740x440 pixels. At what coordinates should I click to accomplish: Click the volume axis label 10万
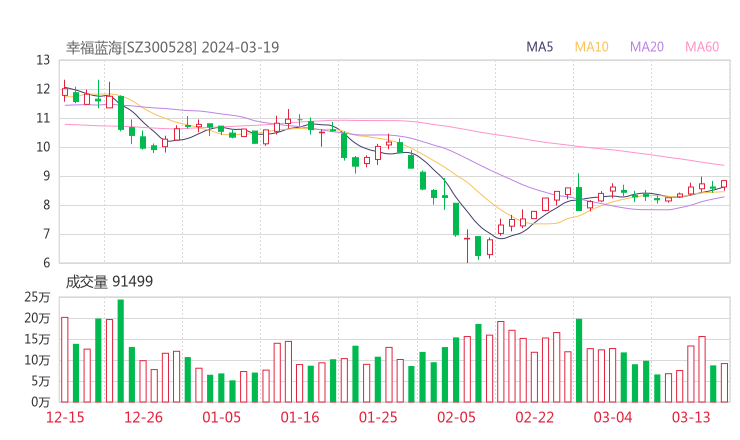click(37, 360)
